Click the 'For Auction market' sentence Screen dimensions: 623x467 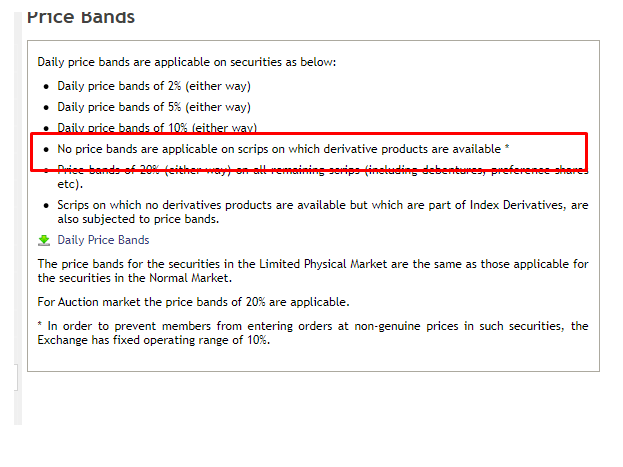[193, 302]
